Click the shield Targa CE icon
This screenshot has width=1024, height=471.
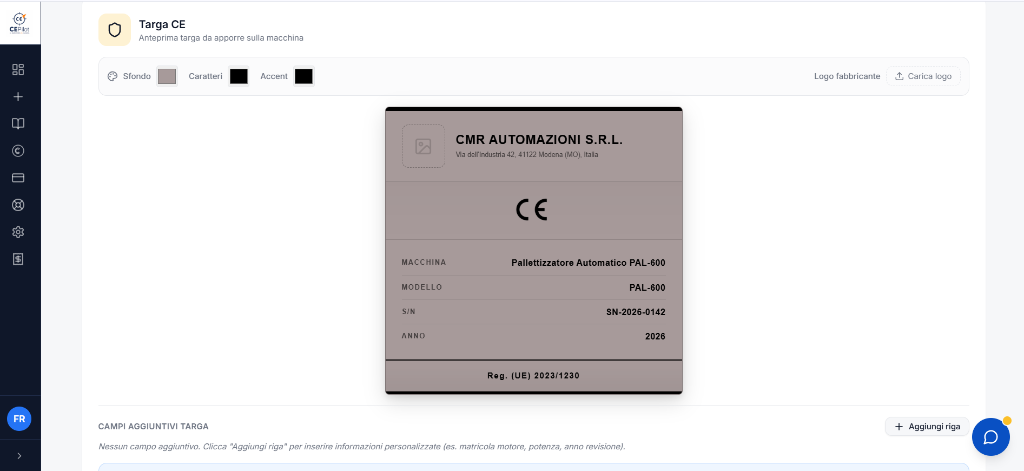(x=115, y=30)
